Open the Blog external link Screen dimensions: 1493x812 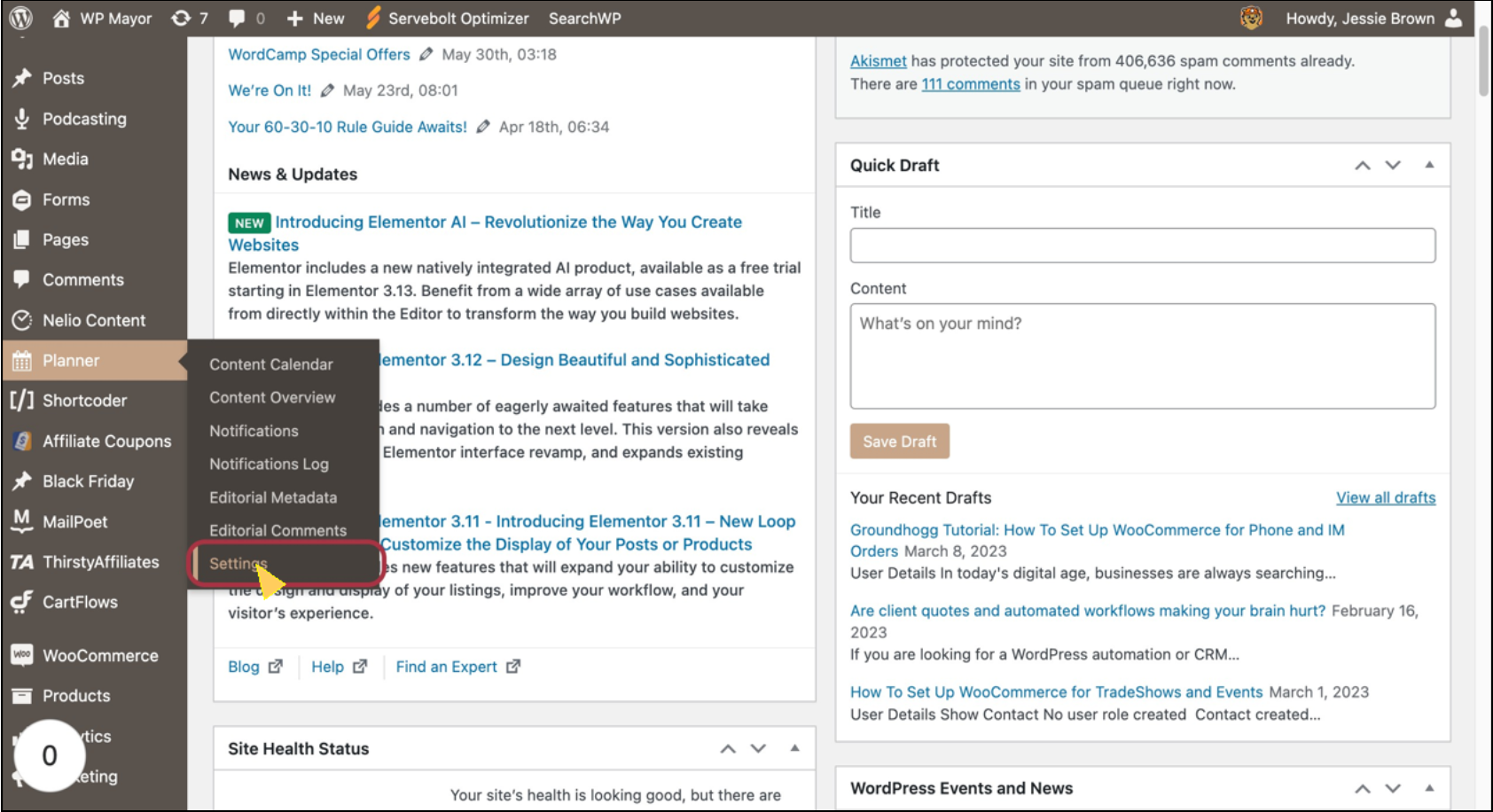[255, 667]
